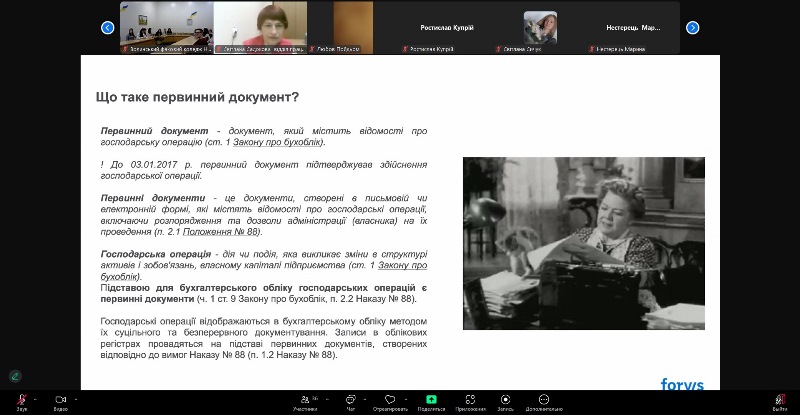Image resolution: width=800 pixels, height=415 pixels.
Task: Click the slide title 'Що таке первинний документ?'
Action: coord(197,97)
